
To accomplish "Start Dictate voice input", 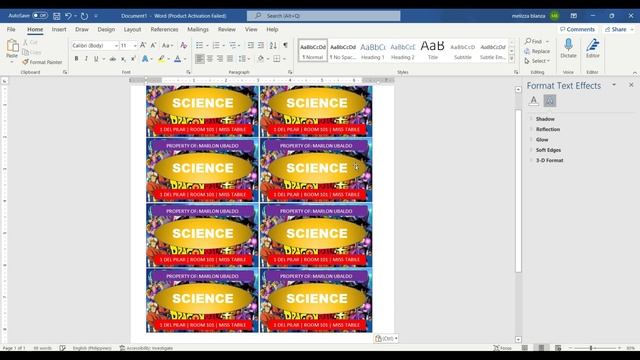I will click(568, 48).
